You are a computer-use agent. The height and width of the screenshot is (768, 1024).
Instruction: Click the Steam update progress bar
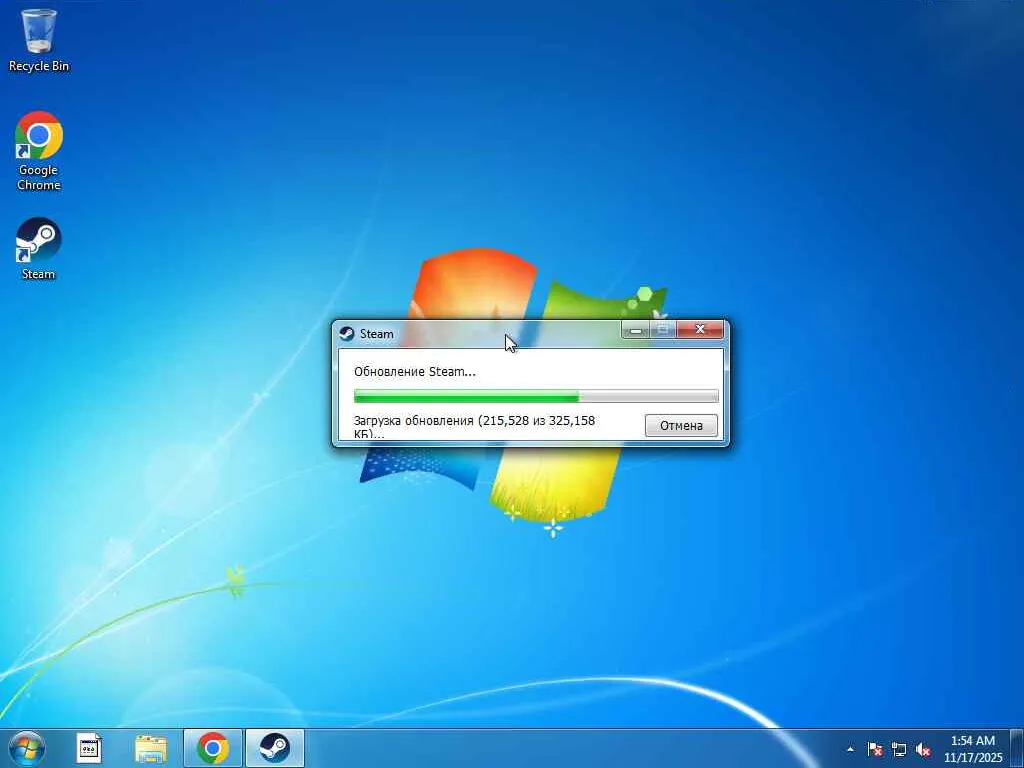536,396
